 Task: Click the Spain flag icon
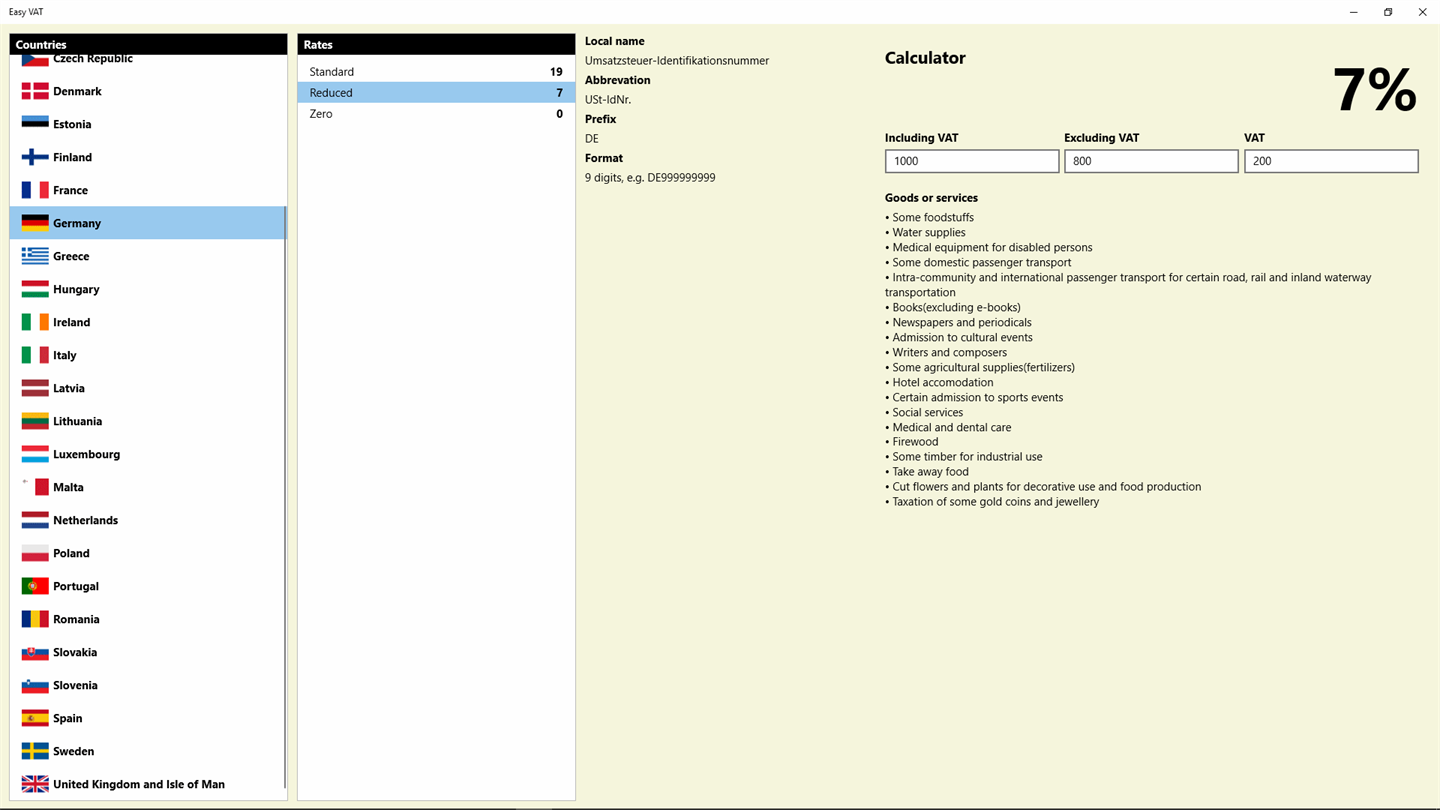35,718
